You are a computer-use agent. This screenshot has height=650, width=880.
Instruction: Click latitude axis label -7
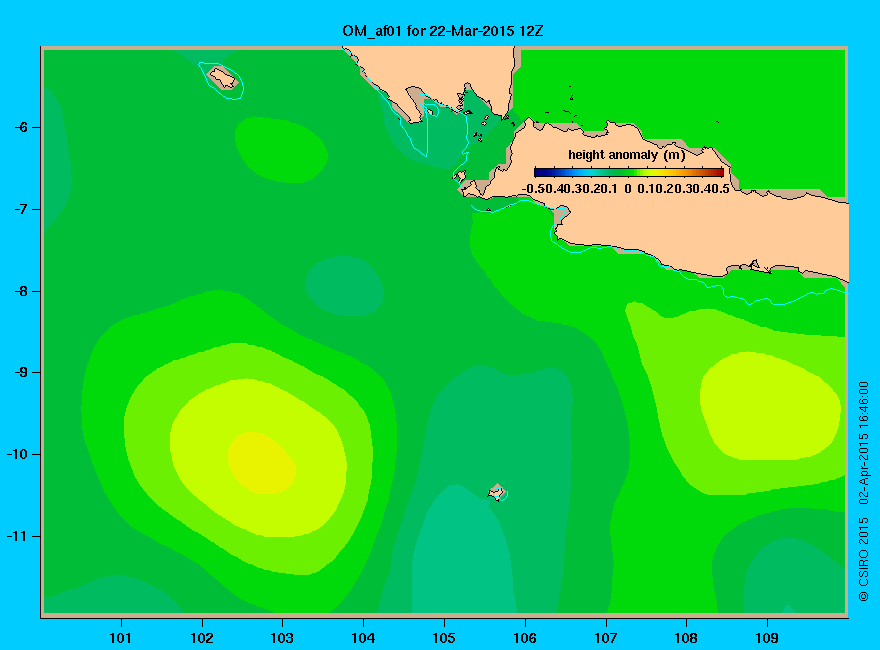(21, 209)
